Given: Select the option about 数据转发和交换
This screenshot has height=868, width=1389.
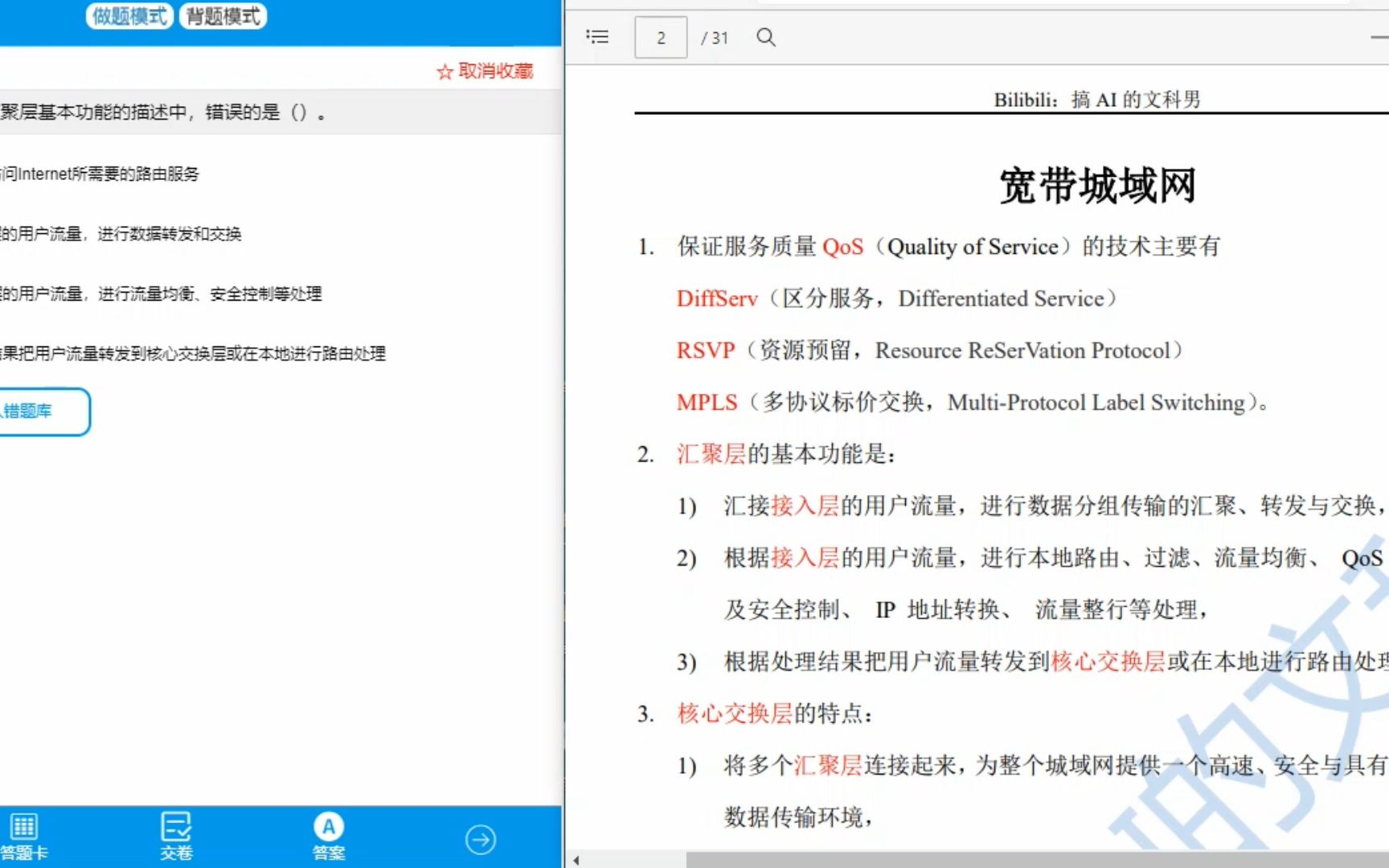Looking at the screenshot, I should 121,234.
